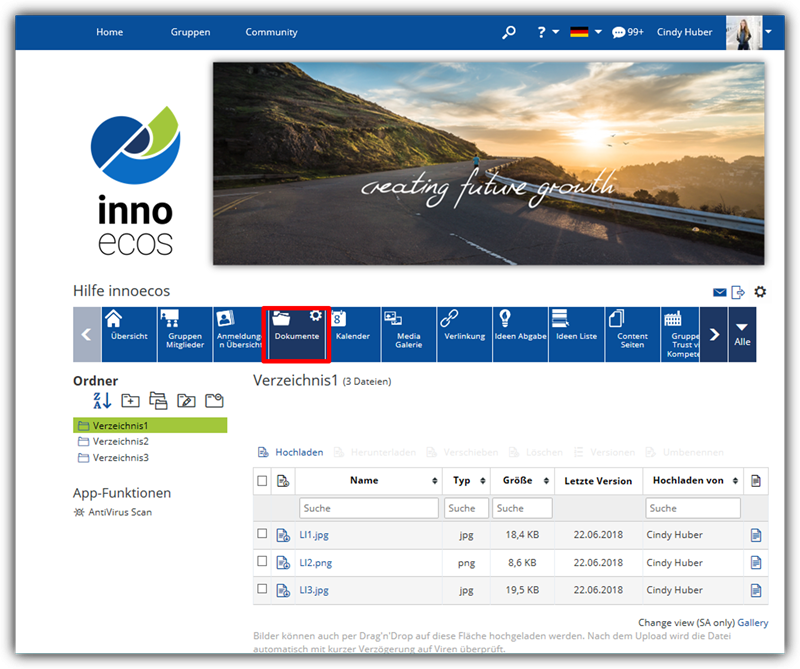The width and height of the screenshot is (800, 669).
Task: Click the Name column search field
Action: (x=368, y=508)
